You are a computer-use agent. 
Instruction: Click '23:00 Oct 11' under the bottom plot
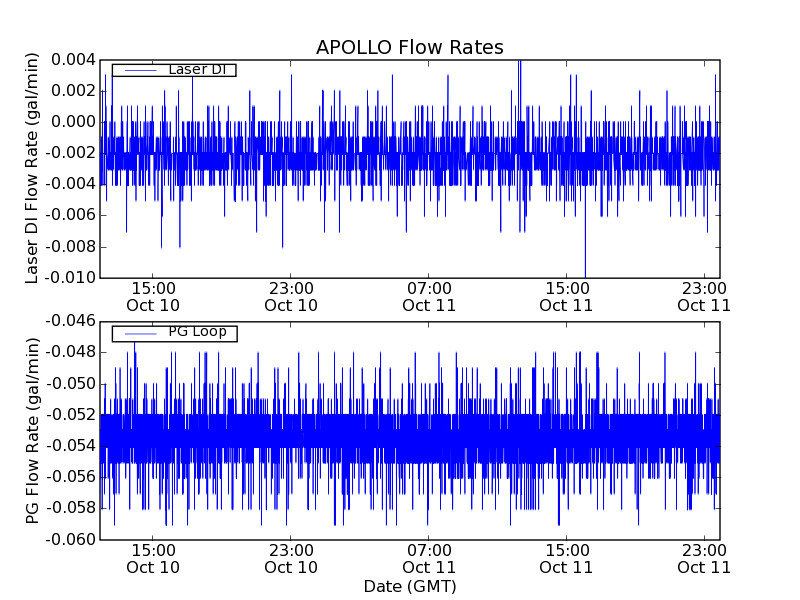click(704, 558)
